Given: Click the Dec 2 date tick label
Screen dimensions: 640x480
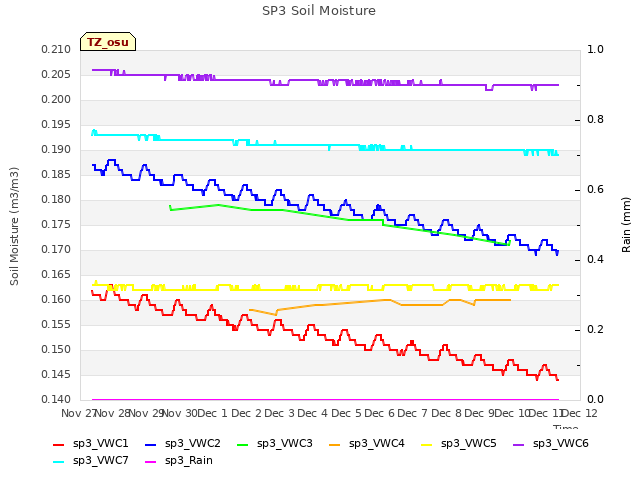Looking at the screenshot, I should pos(247,413).
